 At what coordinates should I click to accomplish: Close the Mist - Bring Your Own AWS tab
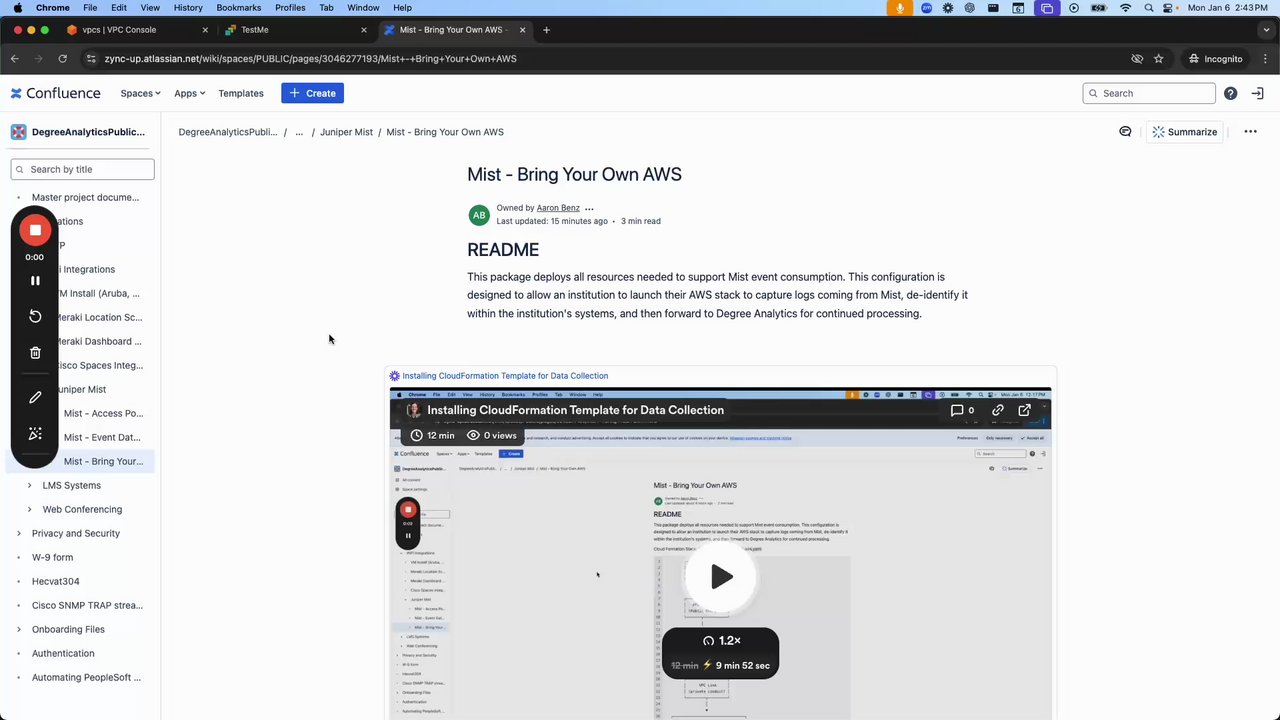[x=522, y=30]
